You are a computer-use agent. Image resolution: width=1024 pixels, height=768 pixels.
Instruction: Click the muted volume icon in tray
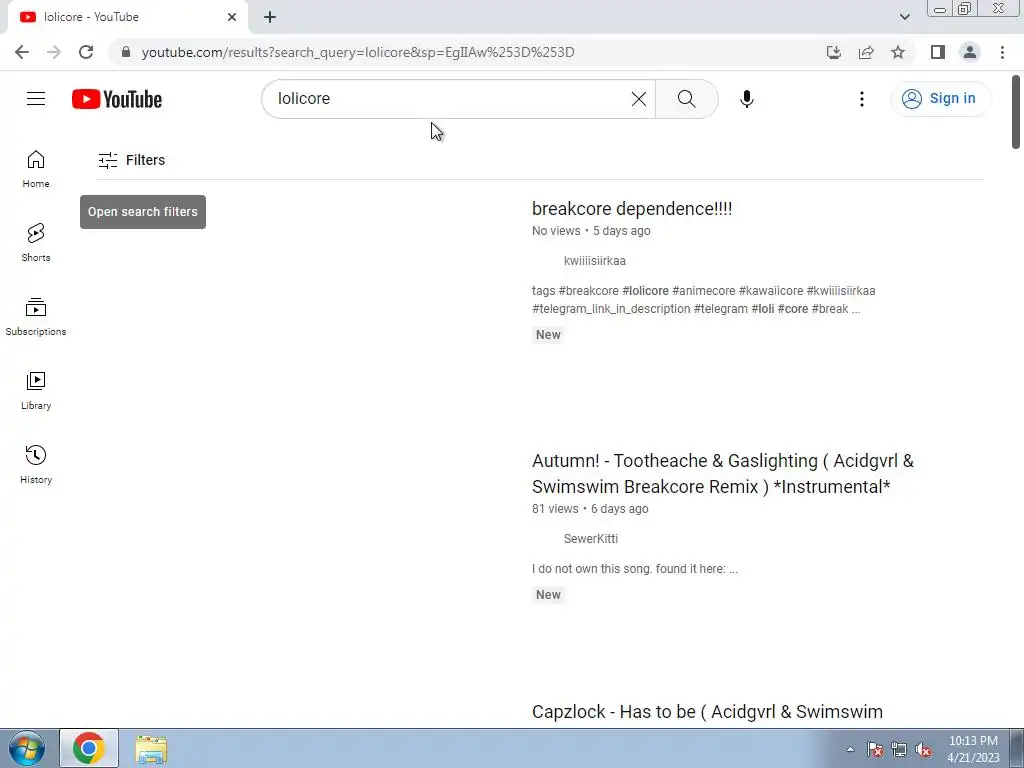pyautogui.click(x=923, y=749)
